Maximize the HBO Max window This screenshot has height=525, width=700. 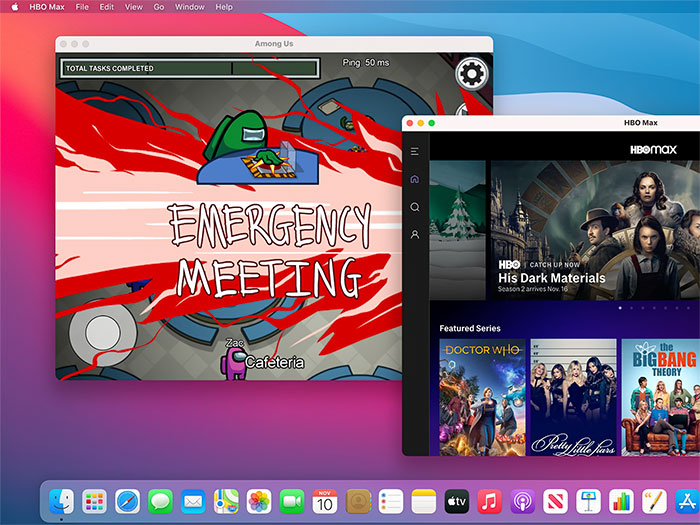431,123
